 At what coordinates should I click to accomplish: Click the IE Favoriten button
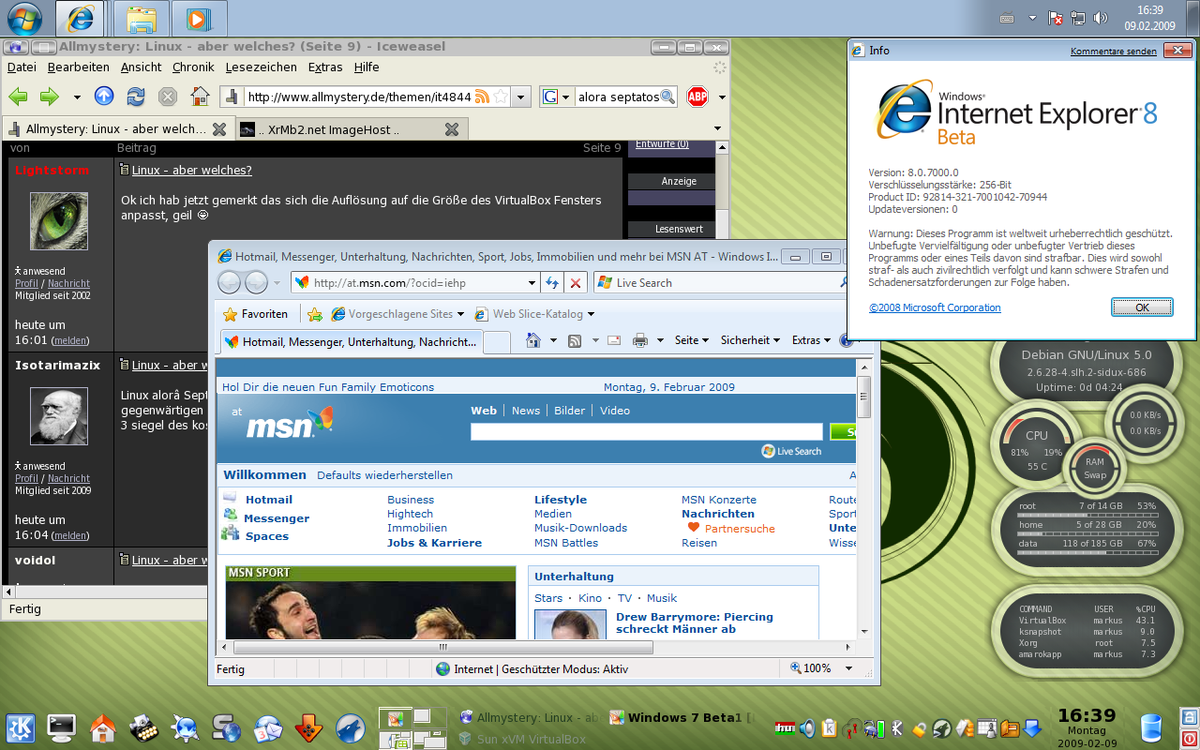(x=255, y=314)
